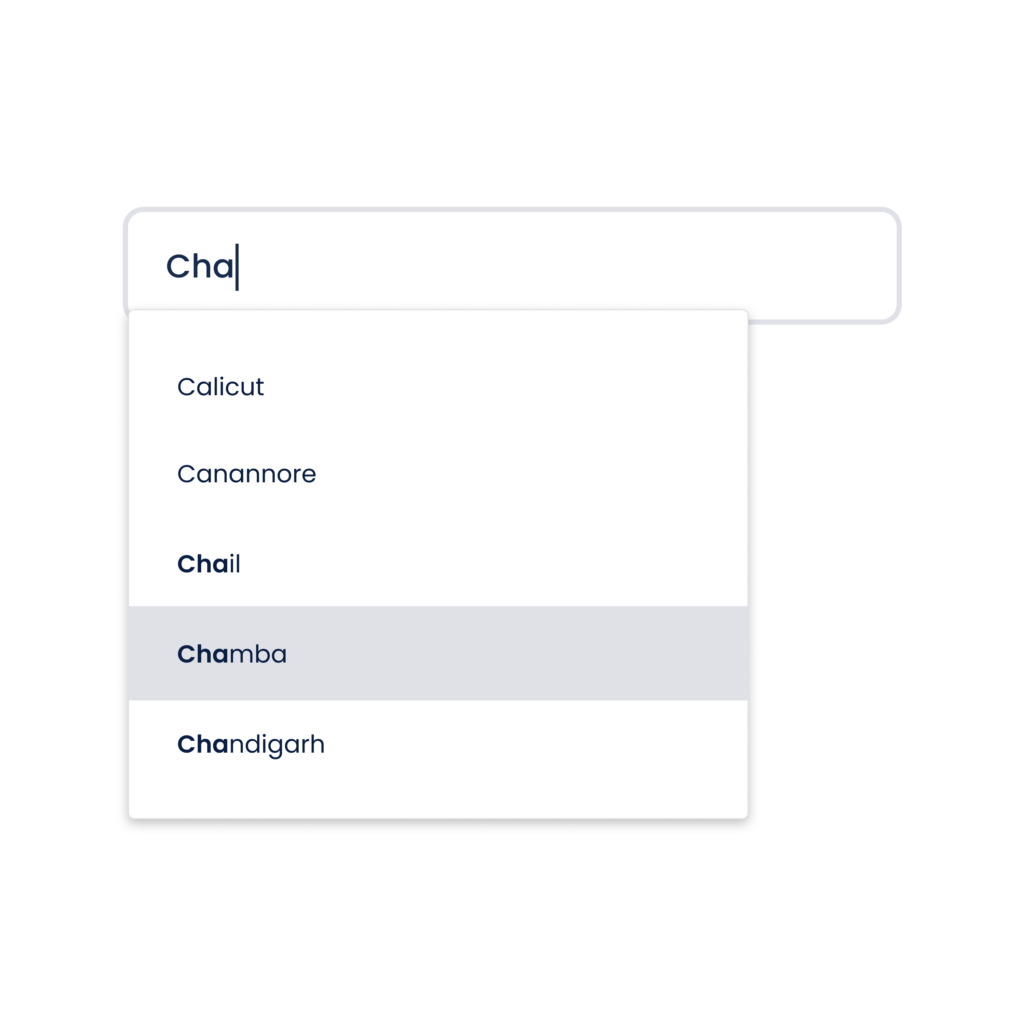The width and height of the screenshot is (1024, 1024).
Task: Click the bold Cha in Chamba
Action: click(x=203, y=654)
